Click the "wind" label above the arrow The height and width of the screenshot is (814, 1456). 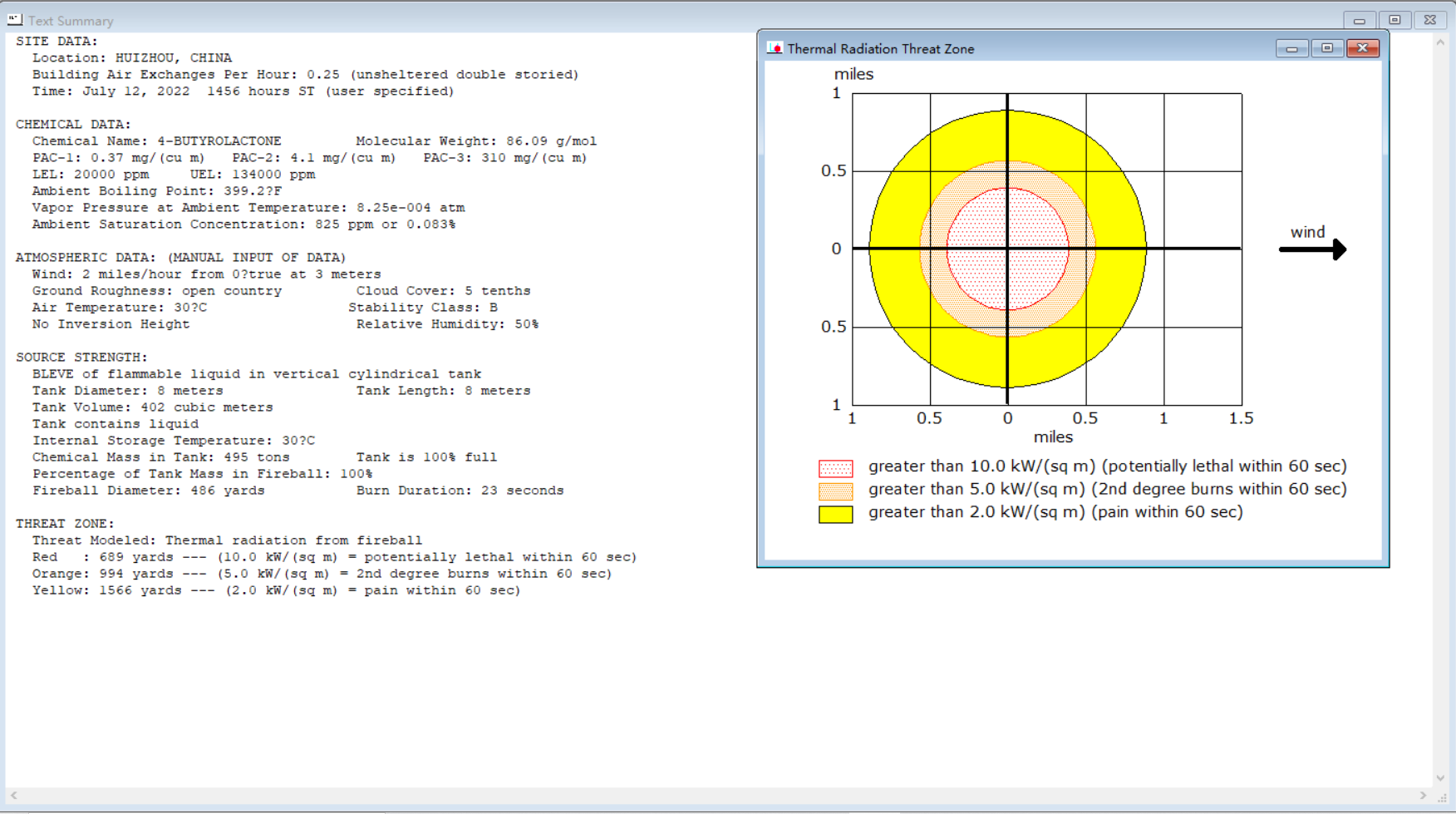(1307, 232)
